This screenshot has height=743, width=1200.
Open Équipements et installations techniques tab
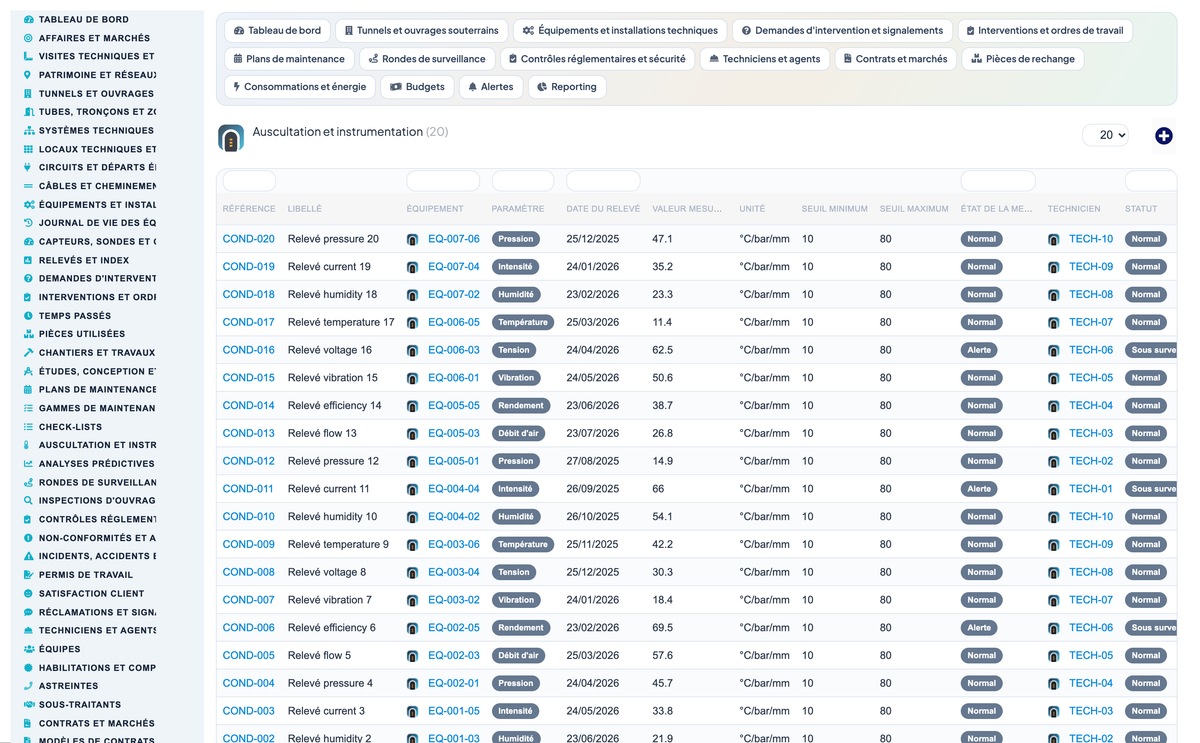coord(620,30)
